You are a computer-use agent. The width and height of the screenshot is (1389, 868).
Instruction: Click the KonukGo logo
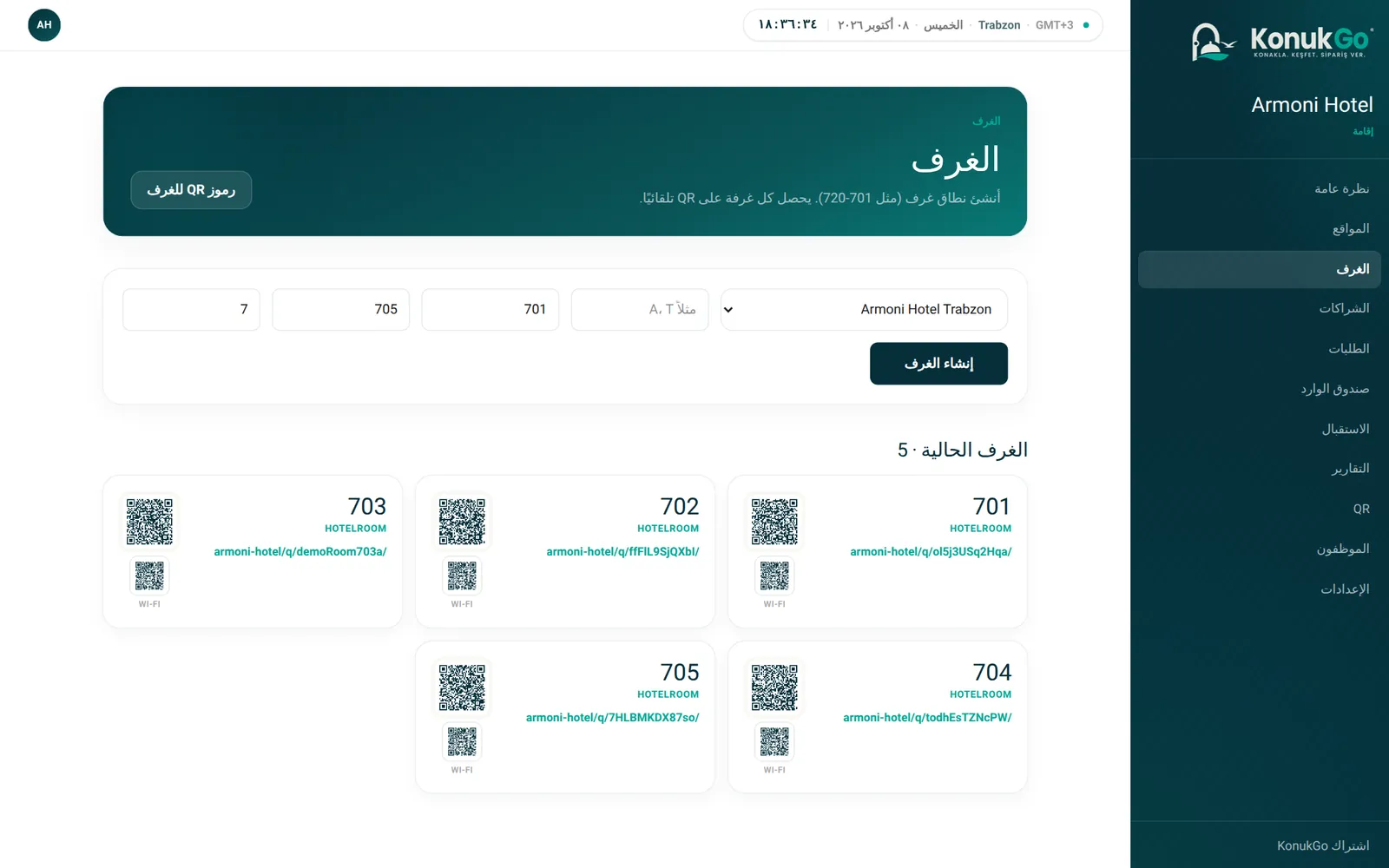tap(1281, 42)
